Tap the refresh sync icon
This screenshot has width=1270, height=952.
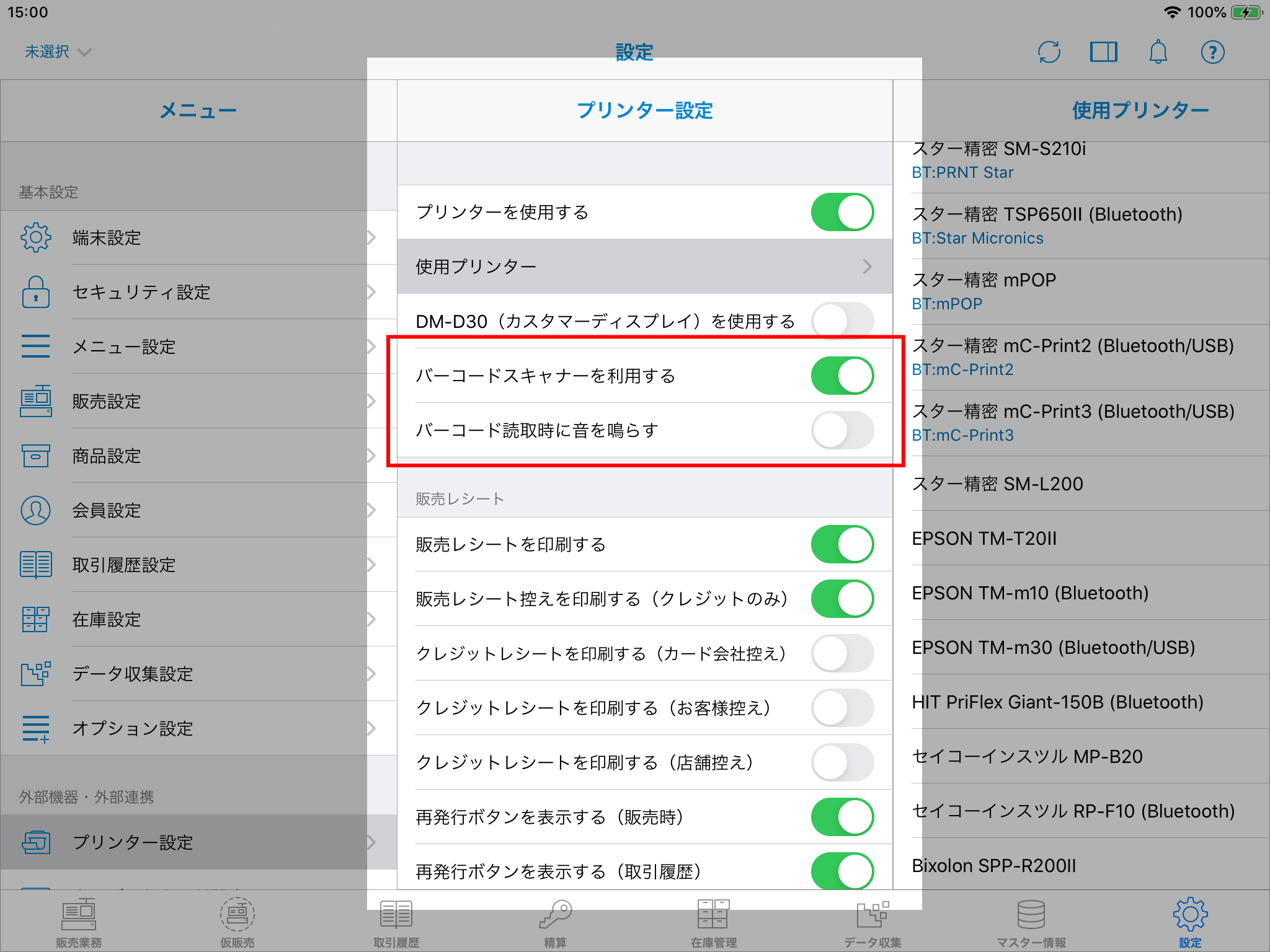(x=1049, y=52)
